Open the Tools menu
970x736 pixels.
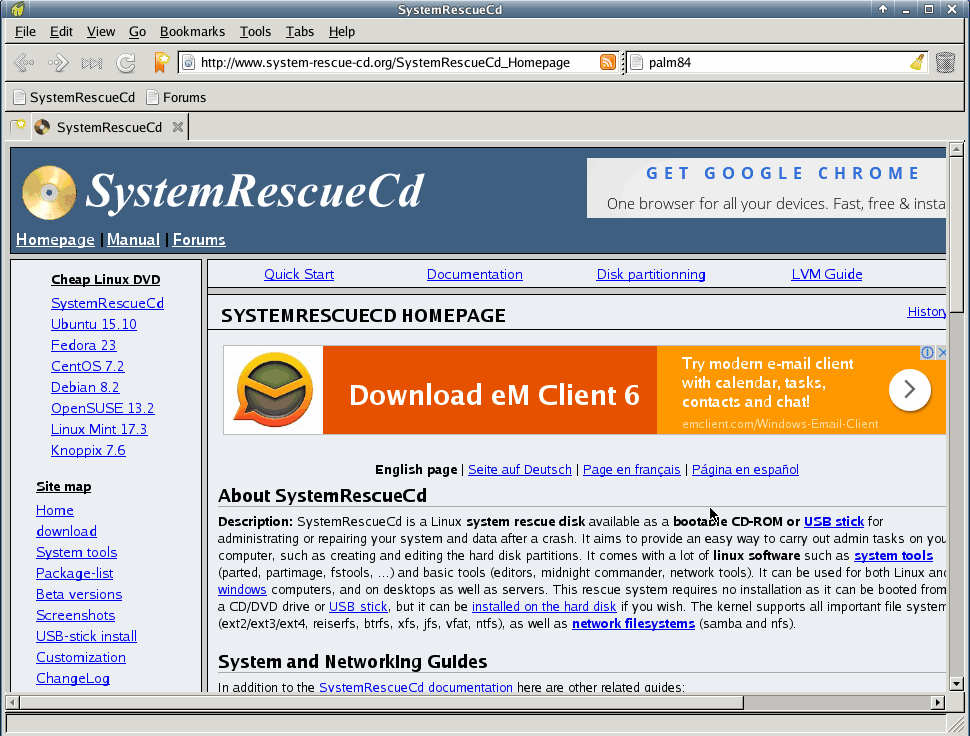(x=255, y=31)
